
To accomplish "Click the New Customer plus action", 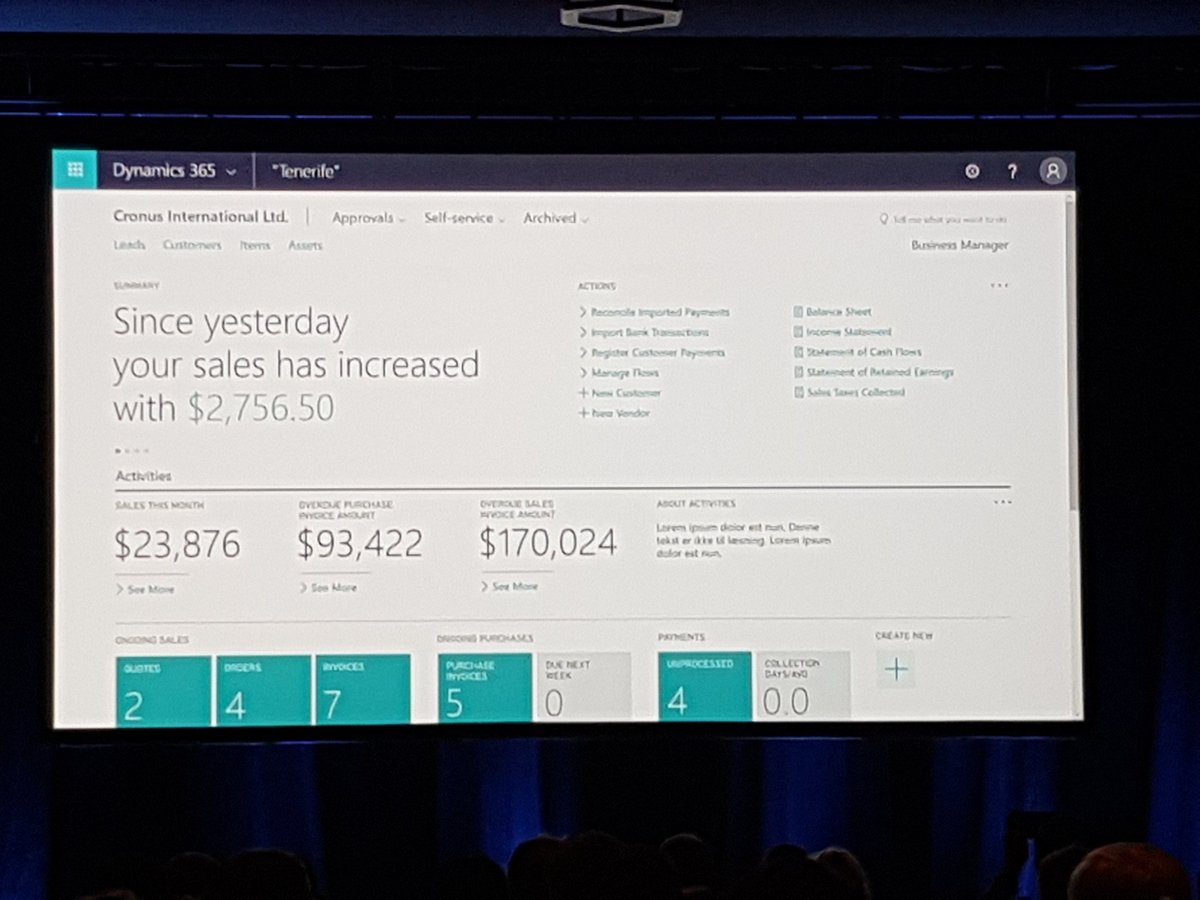I will point(620,393).
